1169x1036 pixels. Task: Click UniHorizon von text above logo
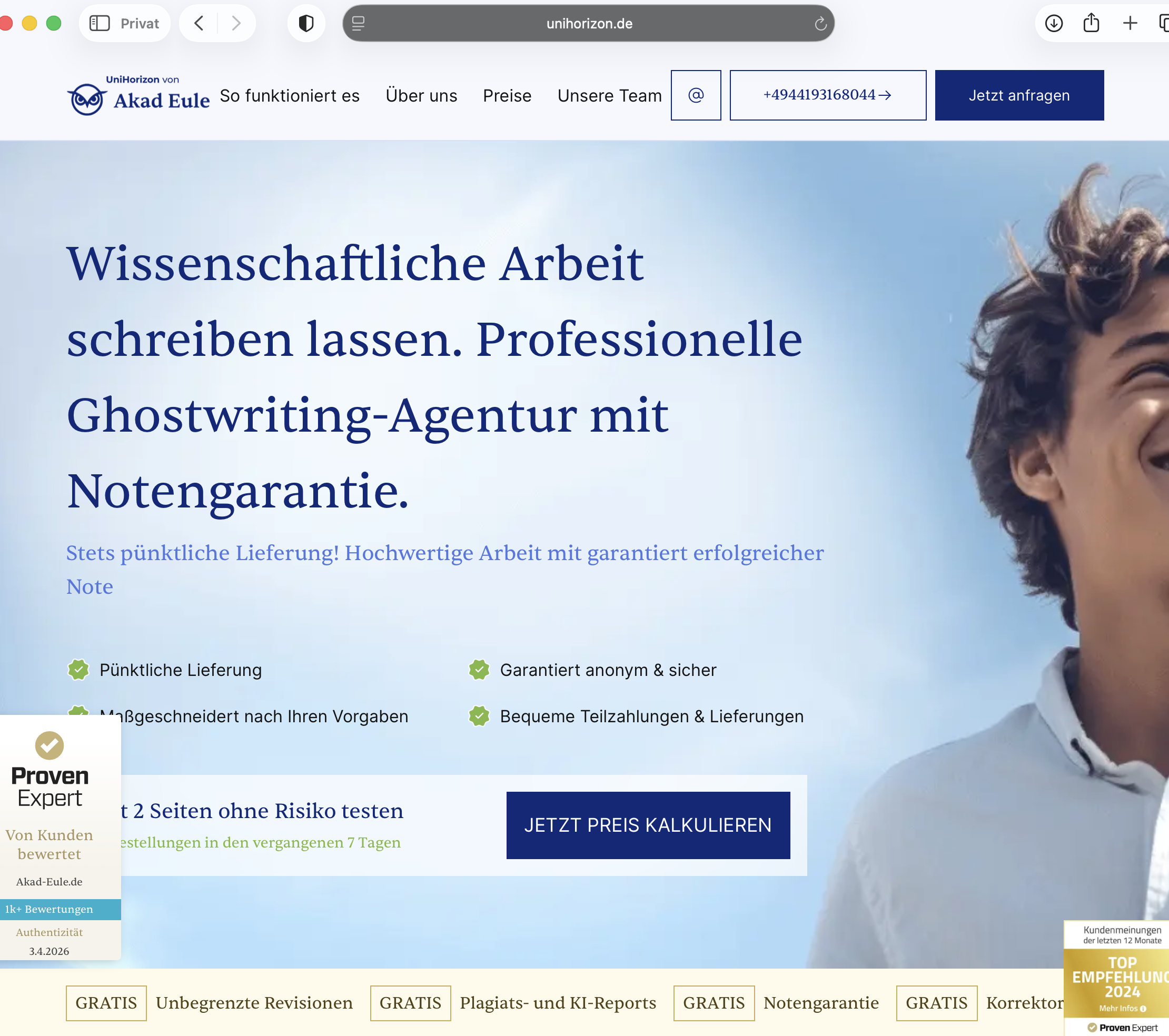click(142, 79)
